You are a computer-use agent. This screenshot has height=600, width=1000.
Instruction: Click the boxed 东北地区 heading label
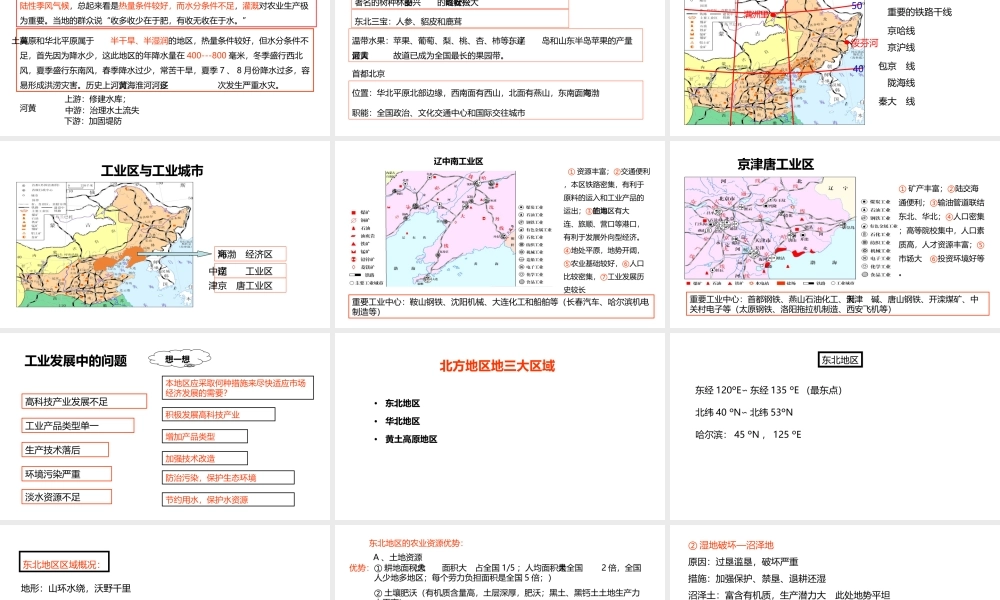pos(840,360)
